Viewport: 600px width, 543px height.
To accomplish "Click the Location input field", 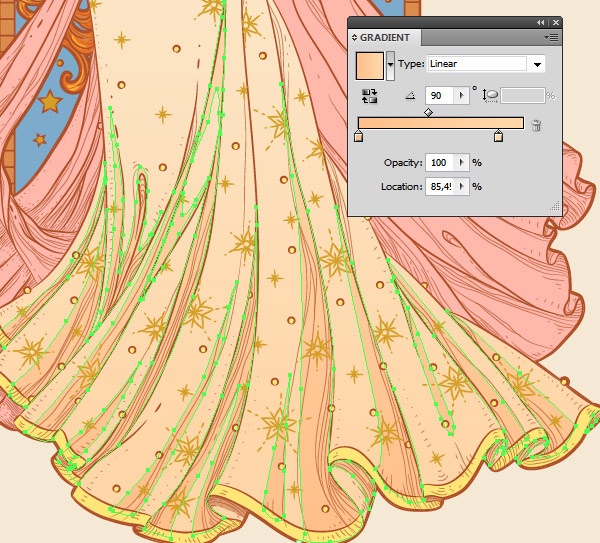I will pyautogui.click(x=438, y=186).
